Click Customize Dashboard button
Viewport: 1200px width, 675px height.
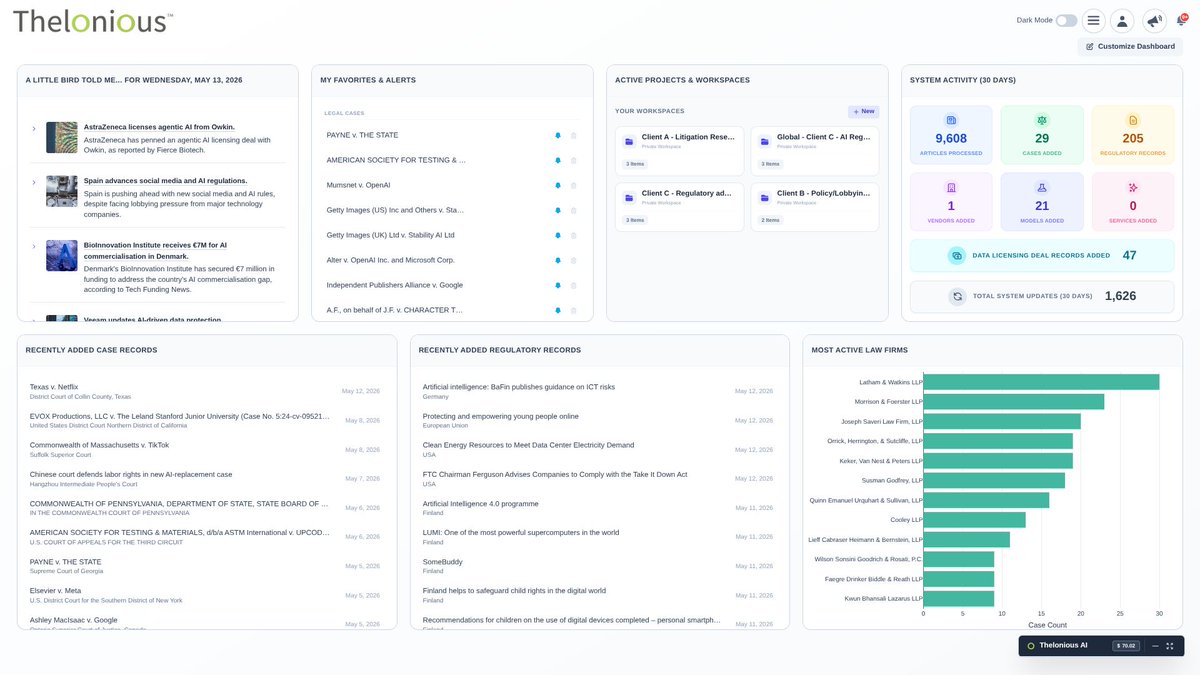pyautogui.click(x=1130, y=46)
